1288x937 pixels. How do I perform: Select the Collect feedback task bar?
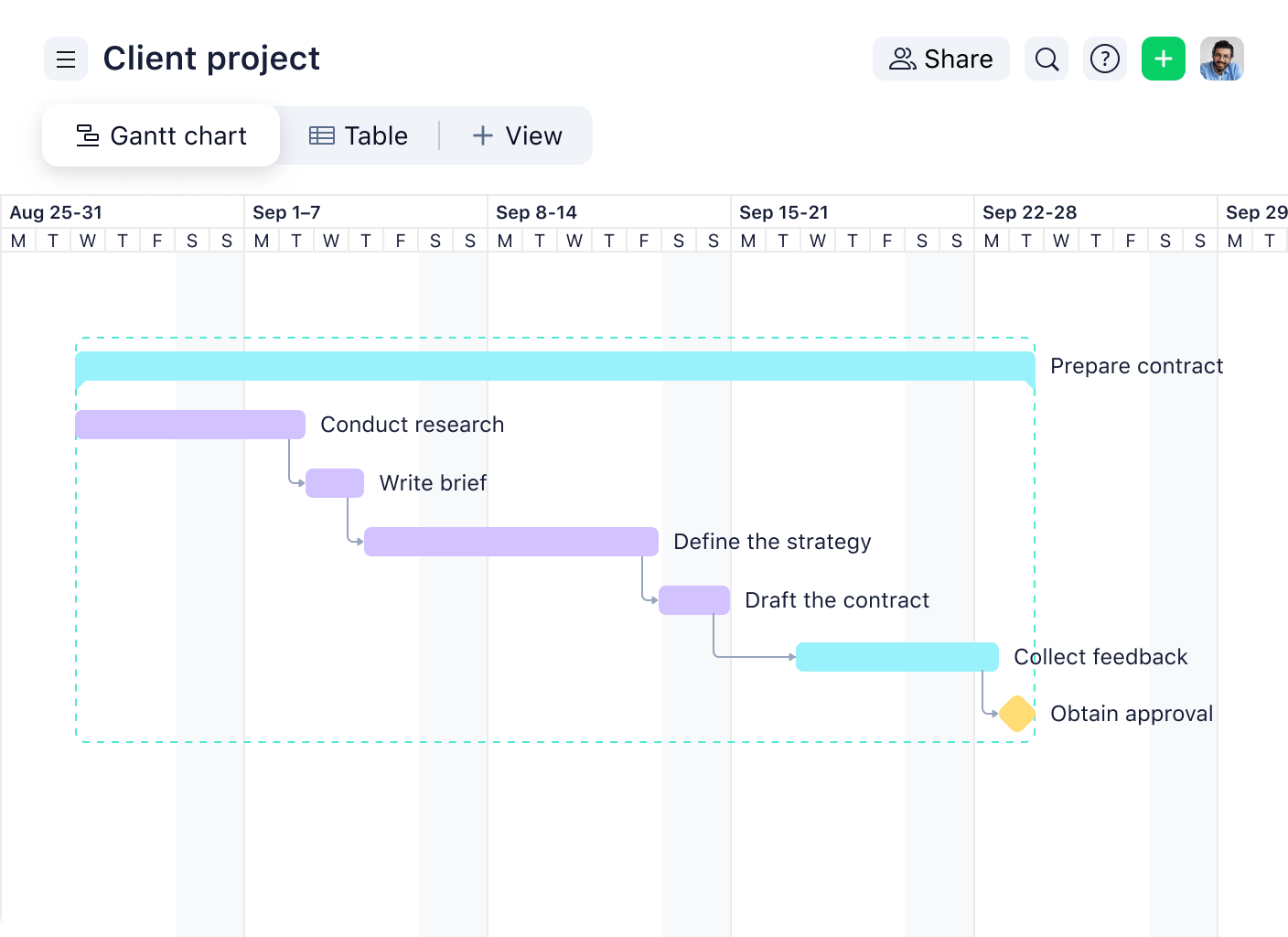coord(896,656)
